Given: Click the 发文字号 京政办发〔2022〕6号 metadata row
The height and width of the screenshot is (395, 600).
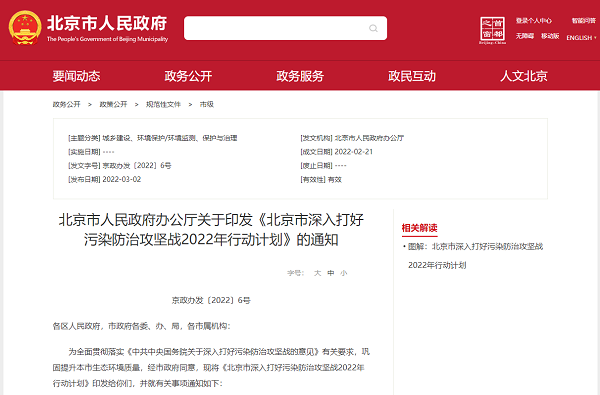Looking at the screenshot, I should tap(120, 165).
